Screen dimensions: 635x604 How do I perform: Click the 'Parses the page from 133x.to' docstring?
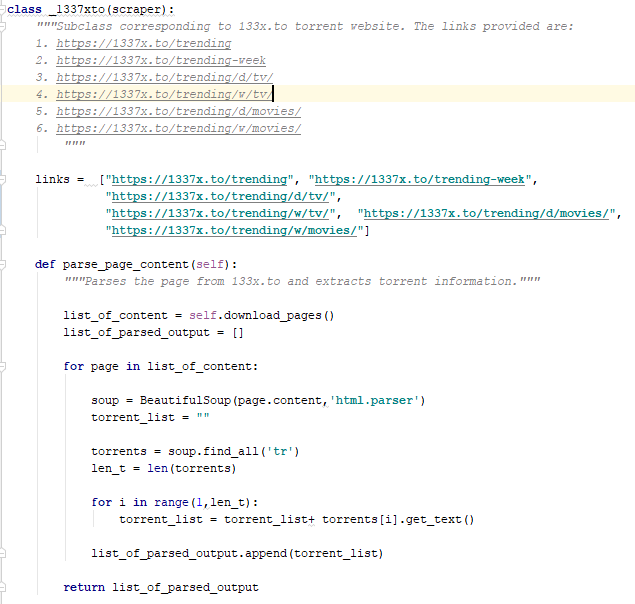point(302,282)
